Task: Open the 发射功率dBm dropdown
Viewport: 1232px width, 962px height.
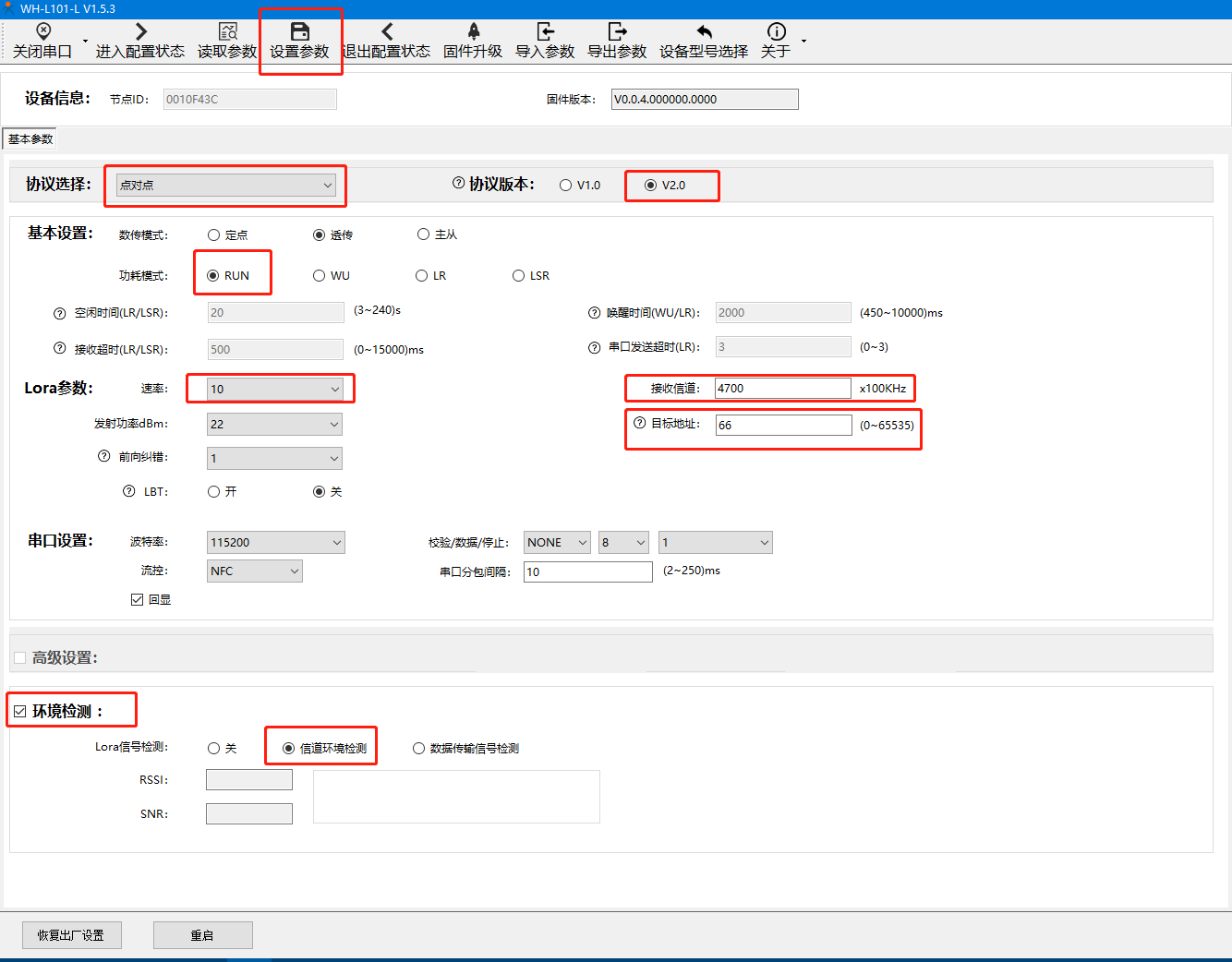Action: tap(274, 425)
